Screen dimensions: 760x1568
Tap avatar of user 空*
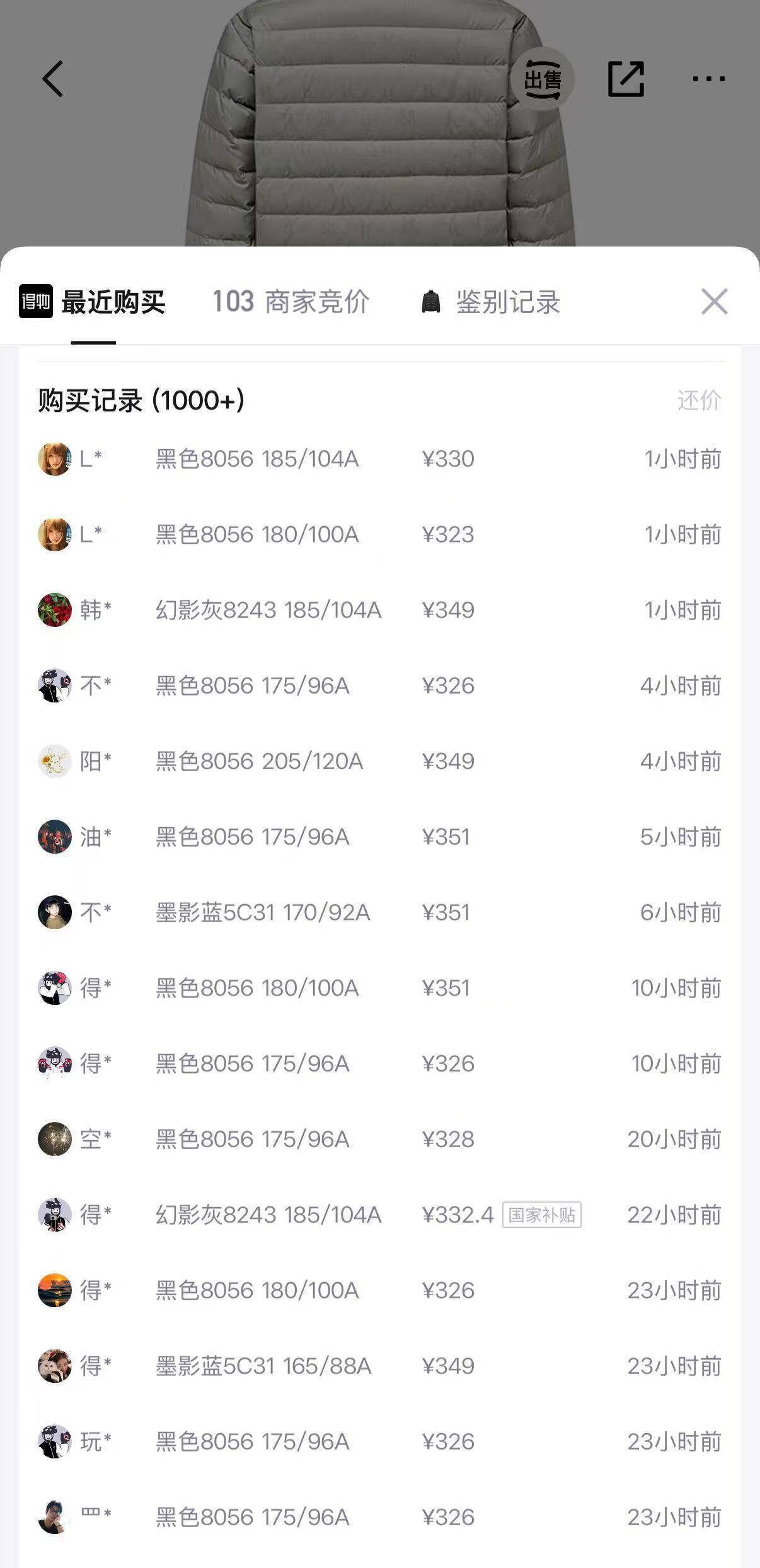click(x=55, y=1139)
